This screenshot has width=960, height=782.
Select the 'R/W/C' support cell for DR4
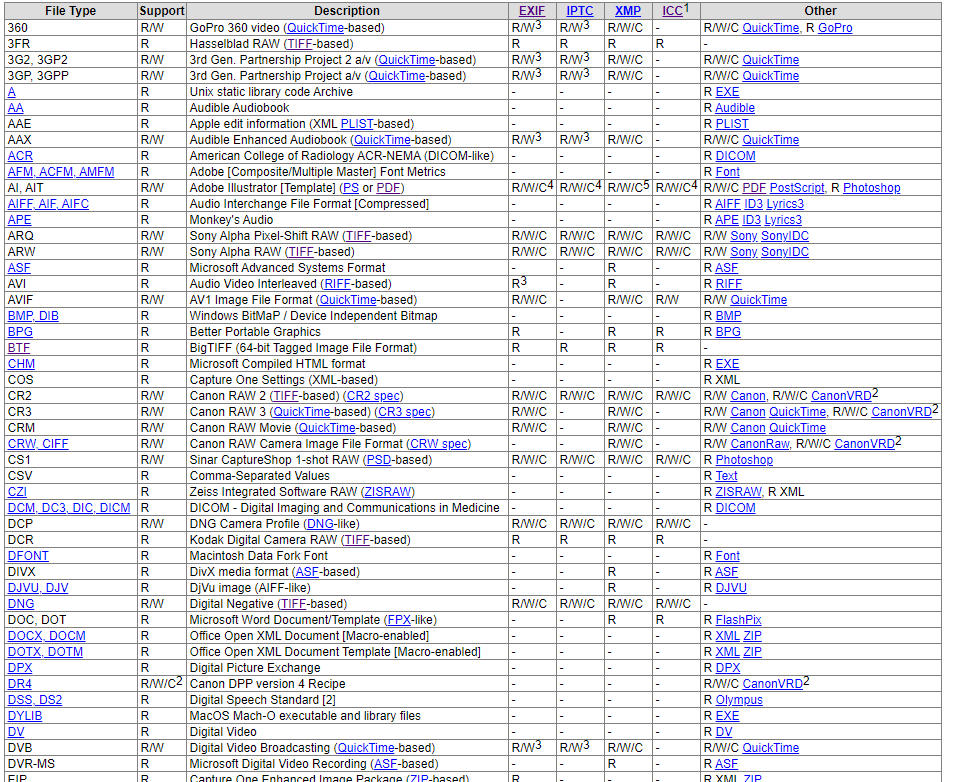pyautogui.click(x=162, y=683)
